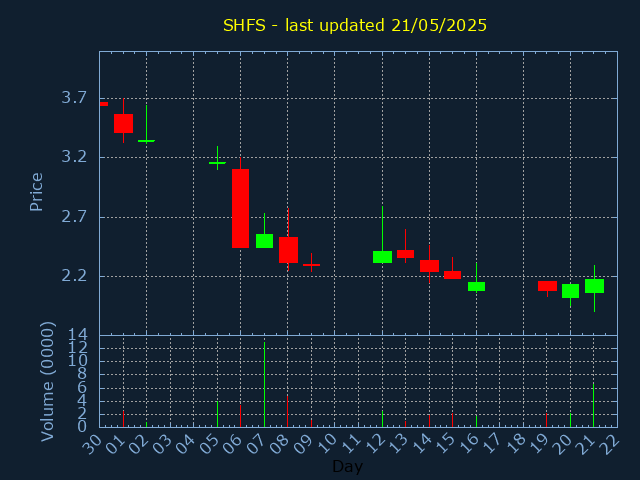Pick the green doji candle on day 05
The height and width of the screenshot is (480, 640).
[217, 163]
